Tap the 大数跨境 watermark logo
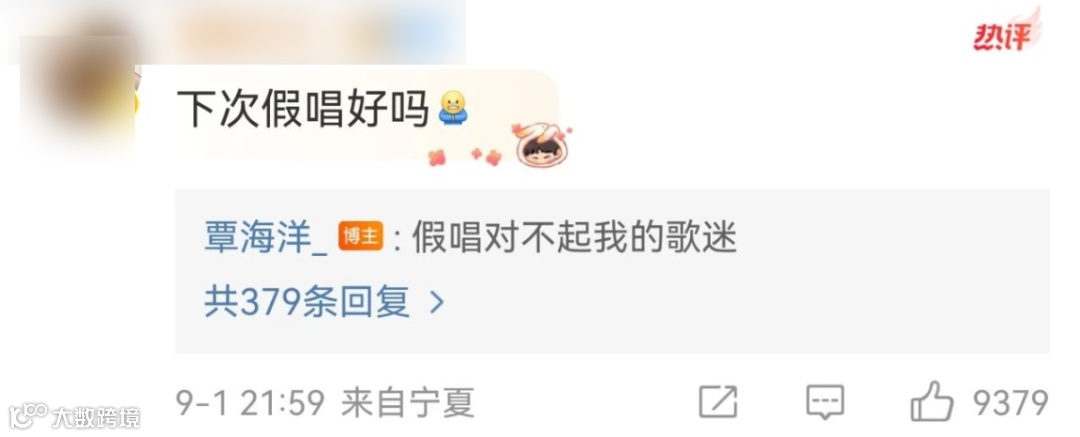This screenshot has width=1080, height=437. pos(28,416)
